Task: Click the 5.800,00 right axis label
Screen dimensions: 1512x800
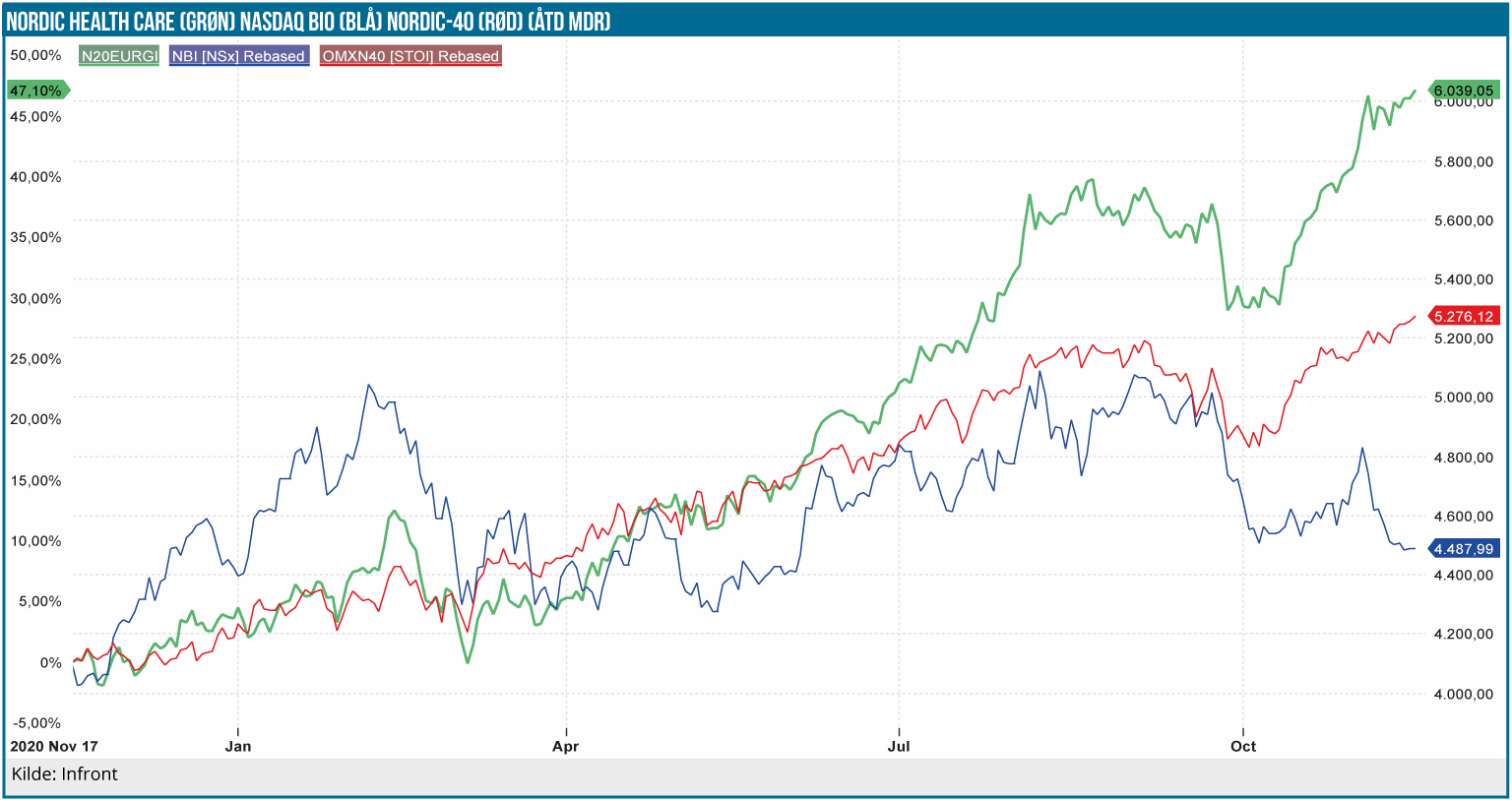Action: (x=1463, y=161)
